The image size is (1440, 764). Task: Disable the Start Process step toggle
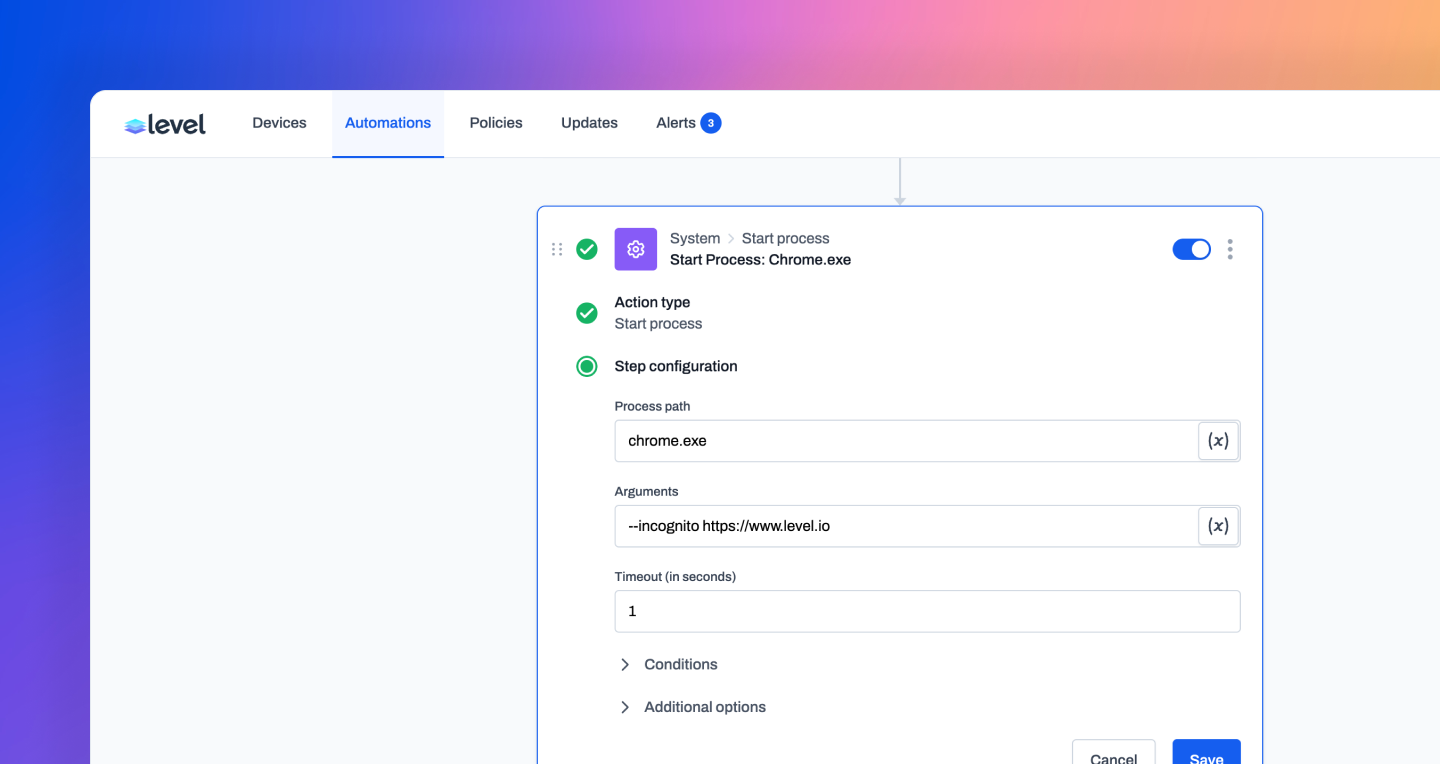[1191, 249]
